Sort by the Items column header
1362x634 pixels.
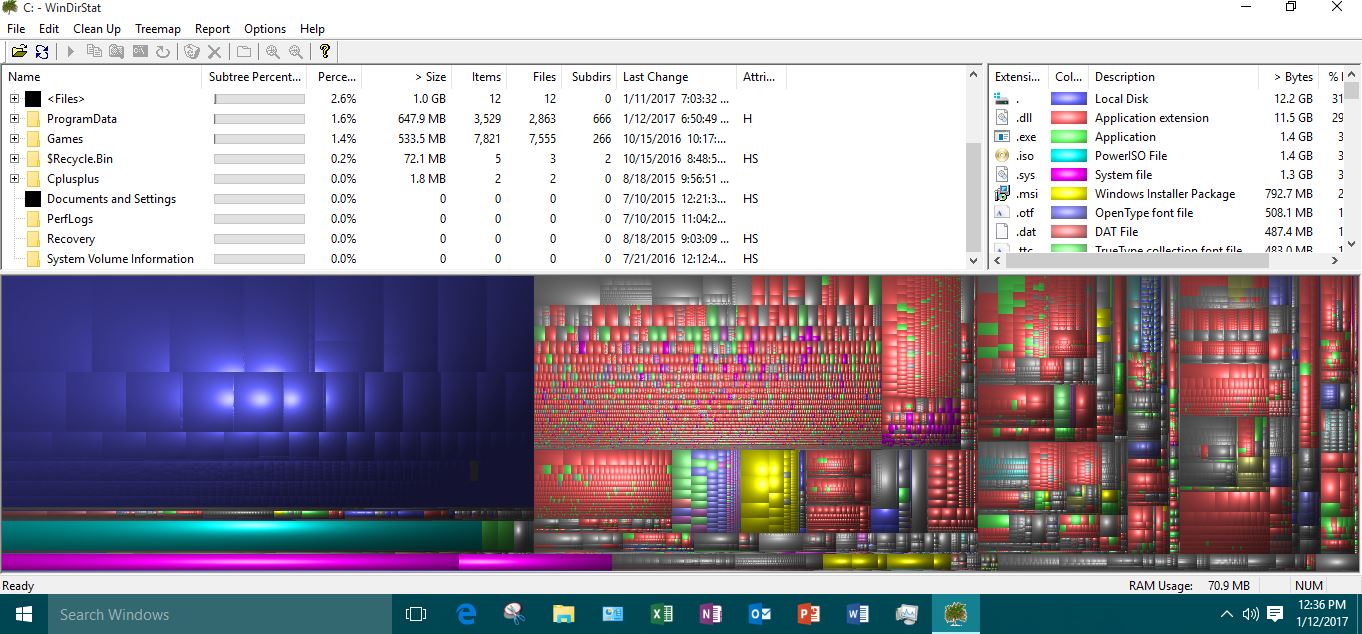(x=479, y=77)
